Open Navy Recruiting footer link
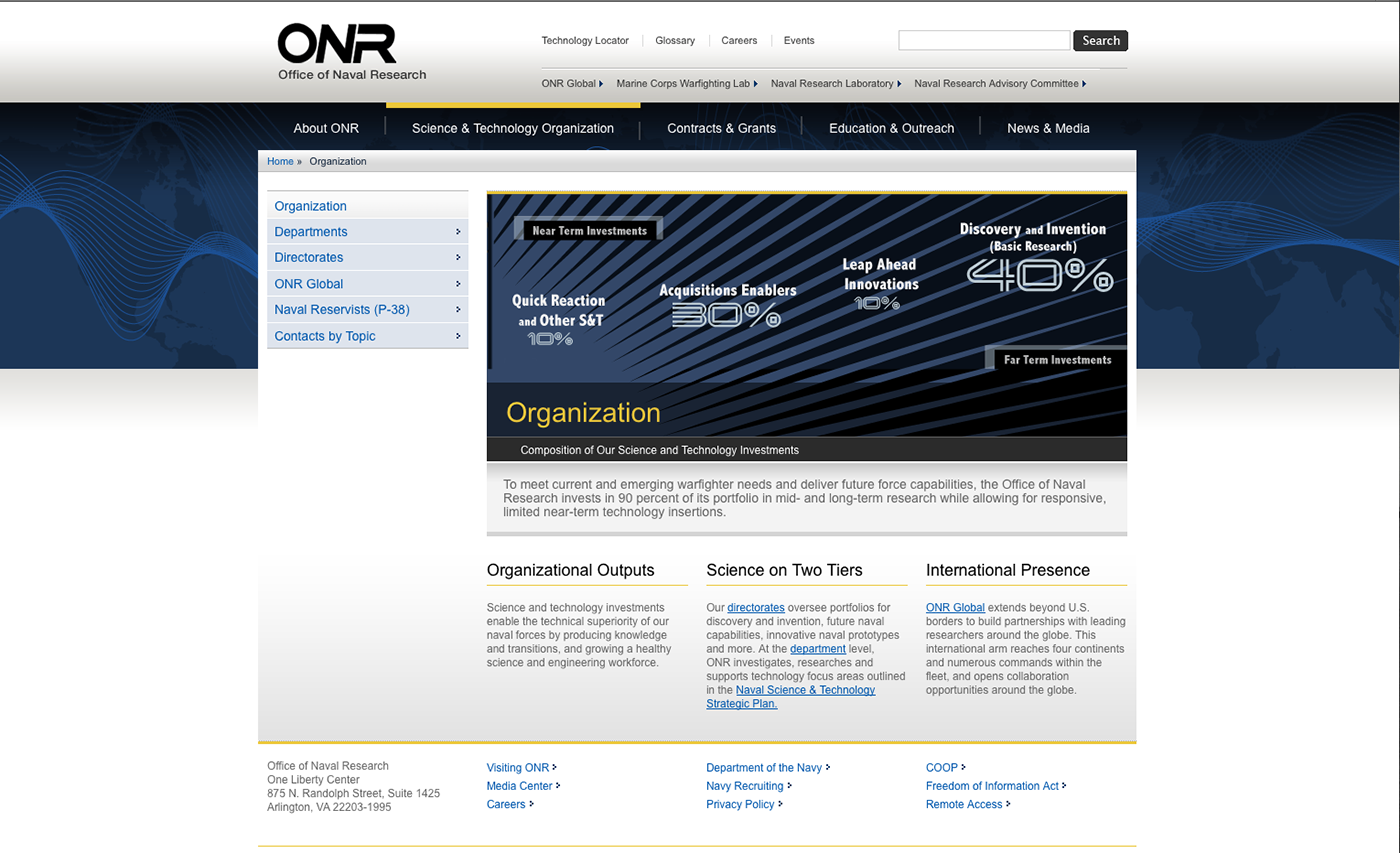This screenshot has height=853, width=1400. tap(748, 786)
